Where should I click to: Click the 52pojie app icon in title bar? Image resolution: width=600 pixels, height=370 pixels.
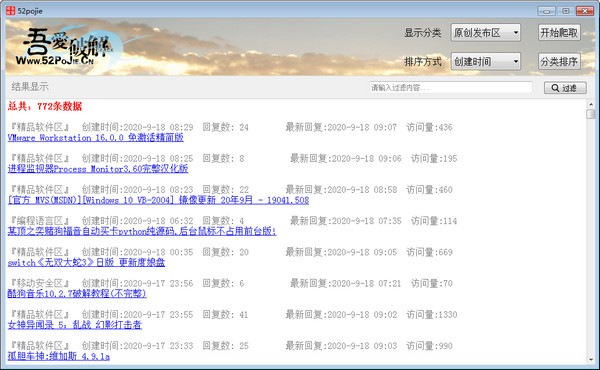click(10, 11)
